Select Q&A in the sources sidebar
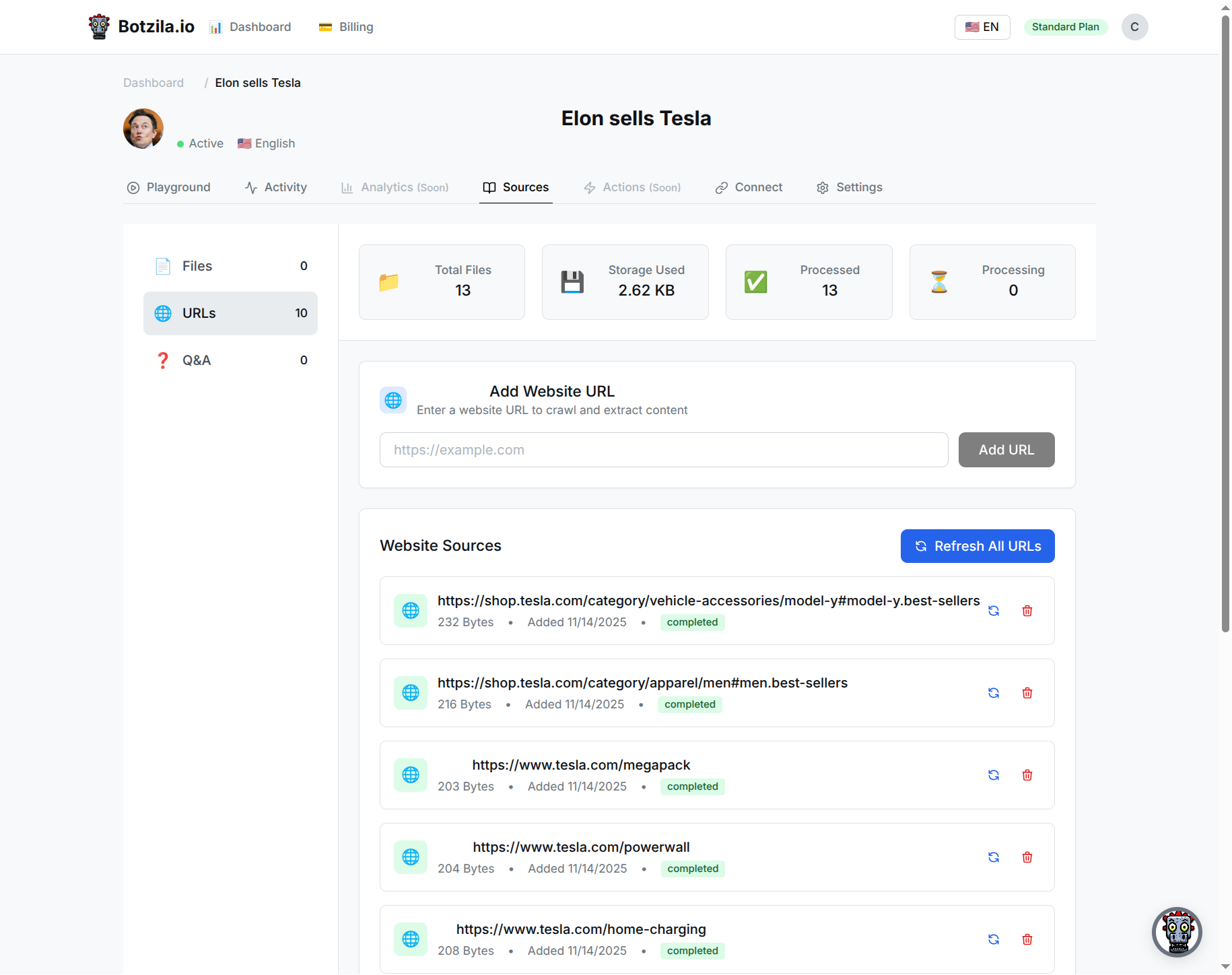Image resolution: width=1232 pixels, height=975 pixels. (x=230, y=360)
